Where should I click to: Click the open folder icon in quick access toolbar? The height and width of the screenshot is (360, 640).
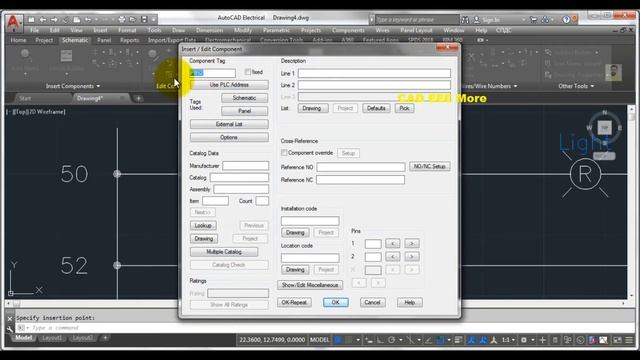coord(133,20)
